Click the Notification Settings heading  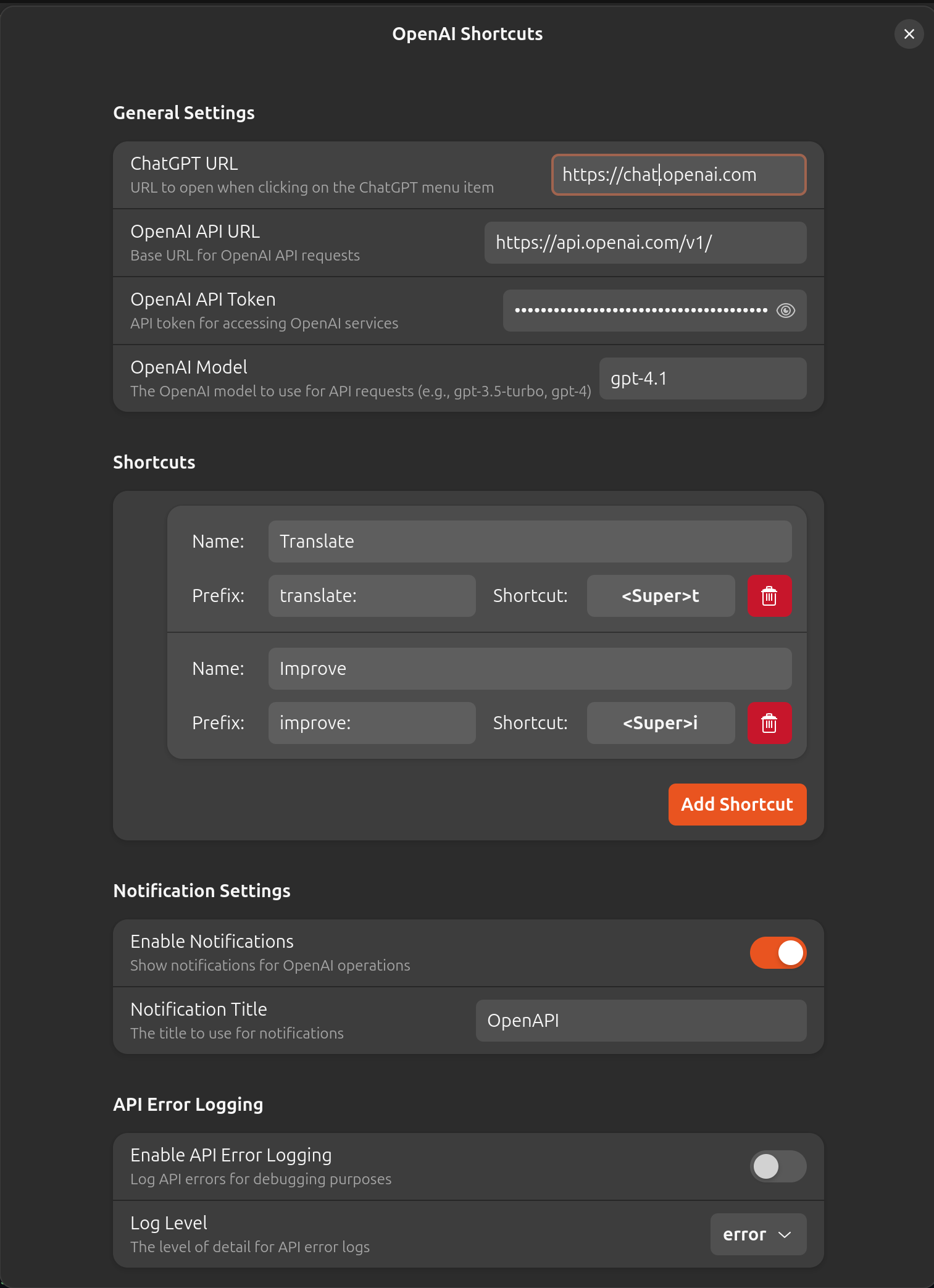pos(202,891)
